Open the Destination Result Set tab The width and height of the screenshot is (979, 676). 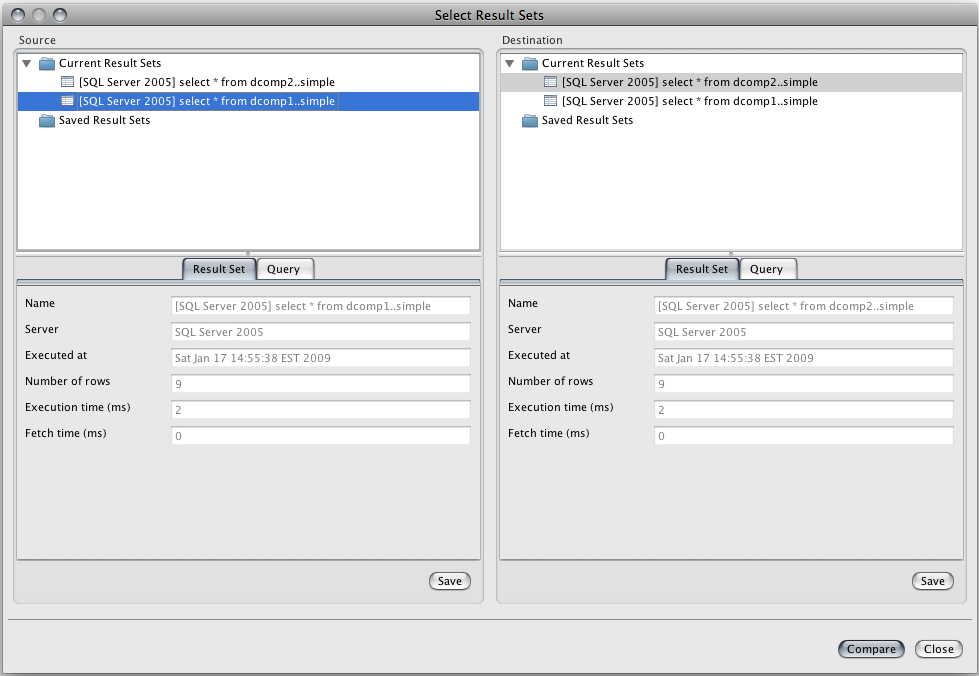coord(702,269)
